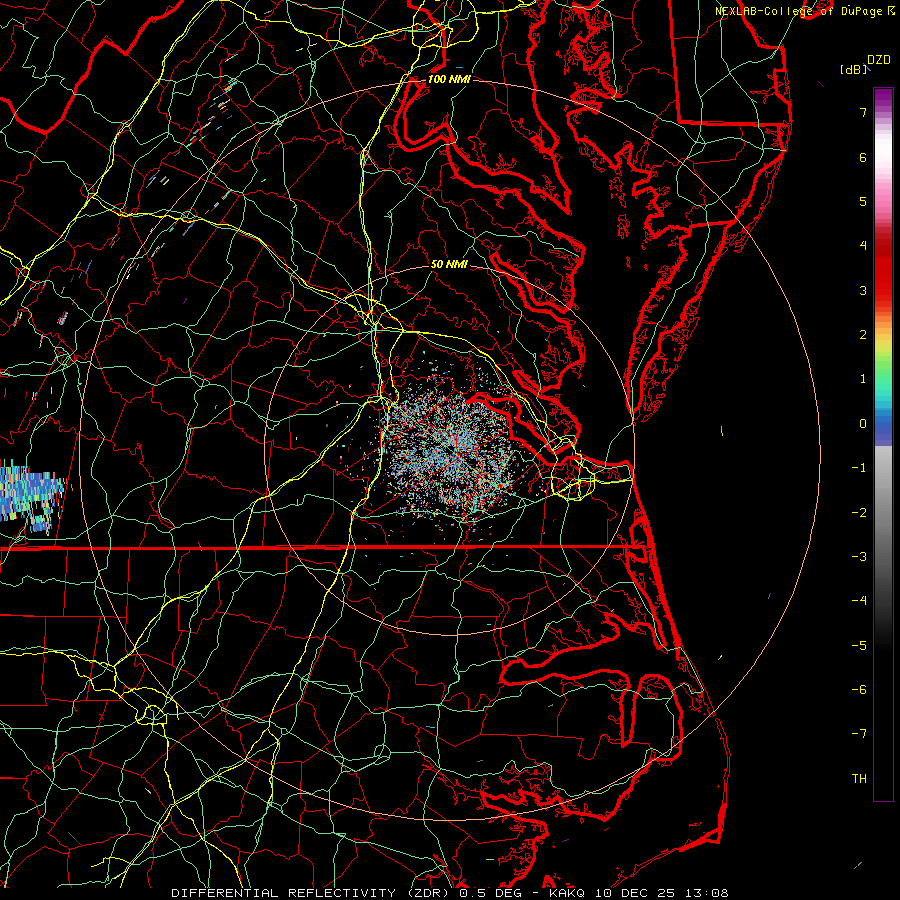Click the "-1" value on the scale

pyautogui.click(x=859, y=468)
